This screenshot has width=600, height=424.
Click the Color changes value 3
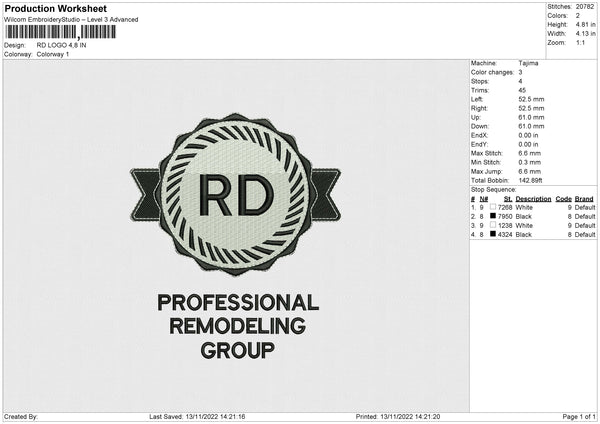(520, 72)
